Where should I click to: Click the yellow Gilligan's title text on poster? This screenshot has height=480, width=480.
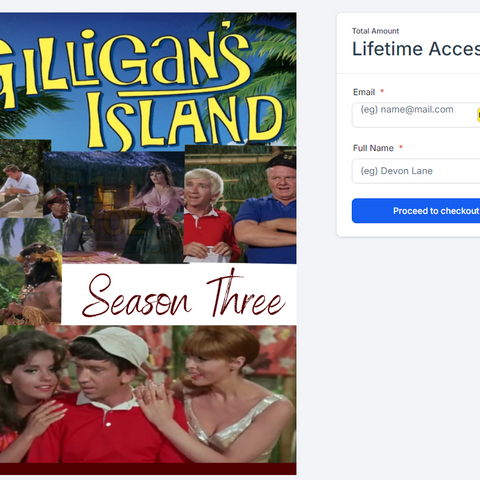[125, 63]
